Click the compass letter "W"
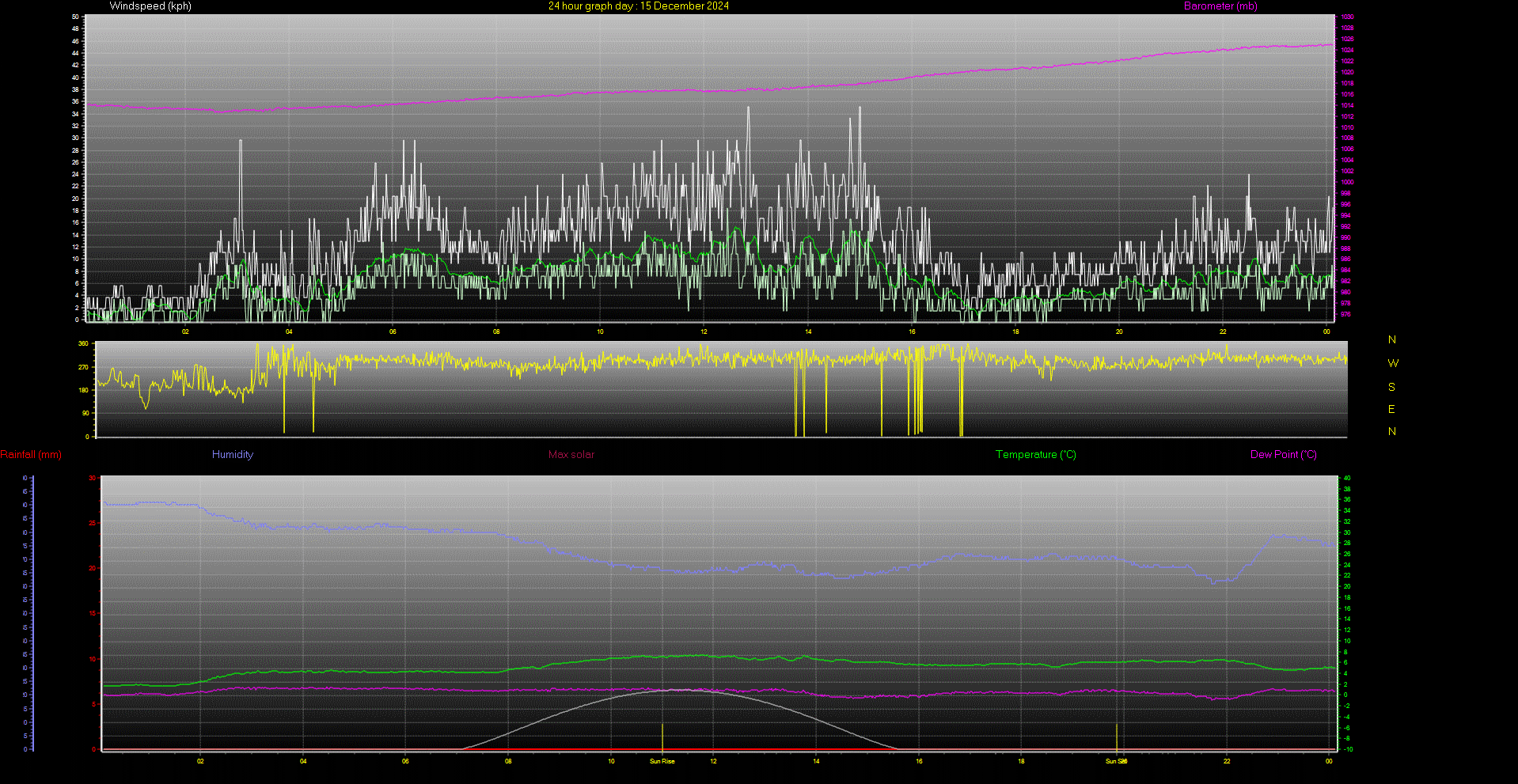Viewport: 1518px width, 784px height. (1393, 364)
